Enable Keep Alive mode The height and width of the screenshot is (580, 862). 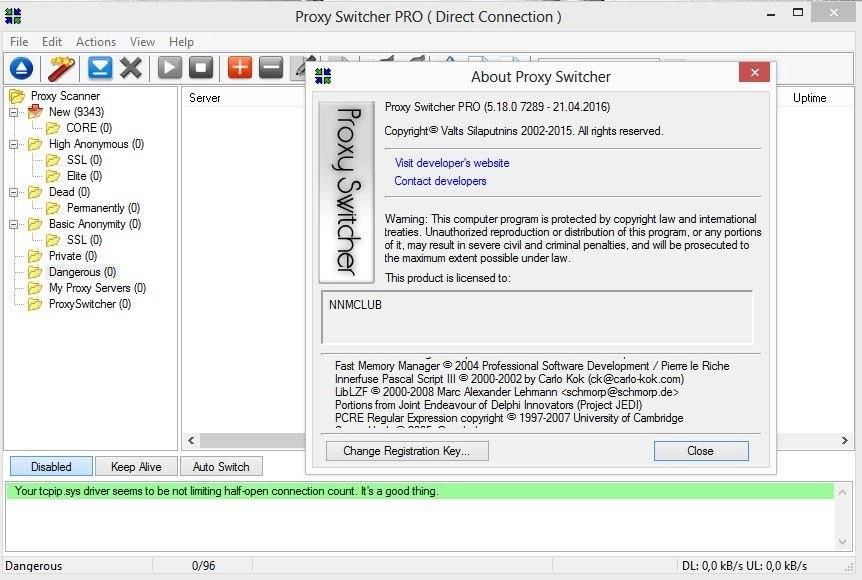point(136,467)
